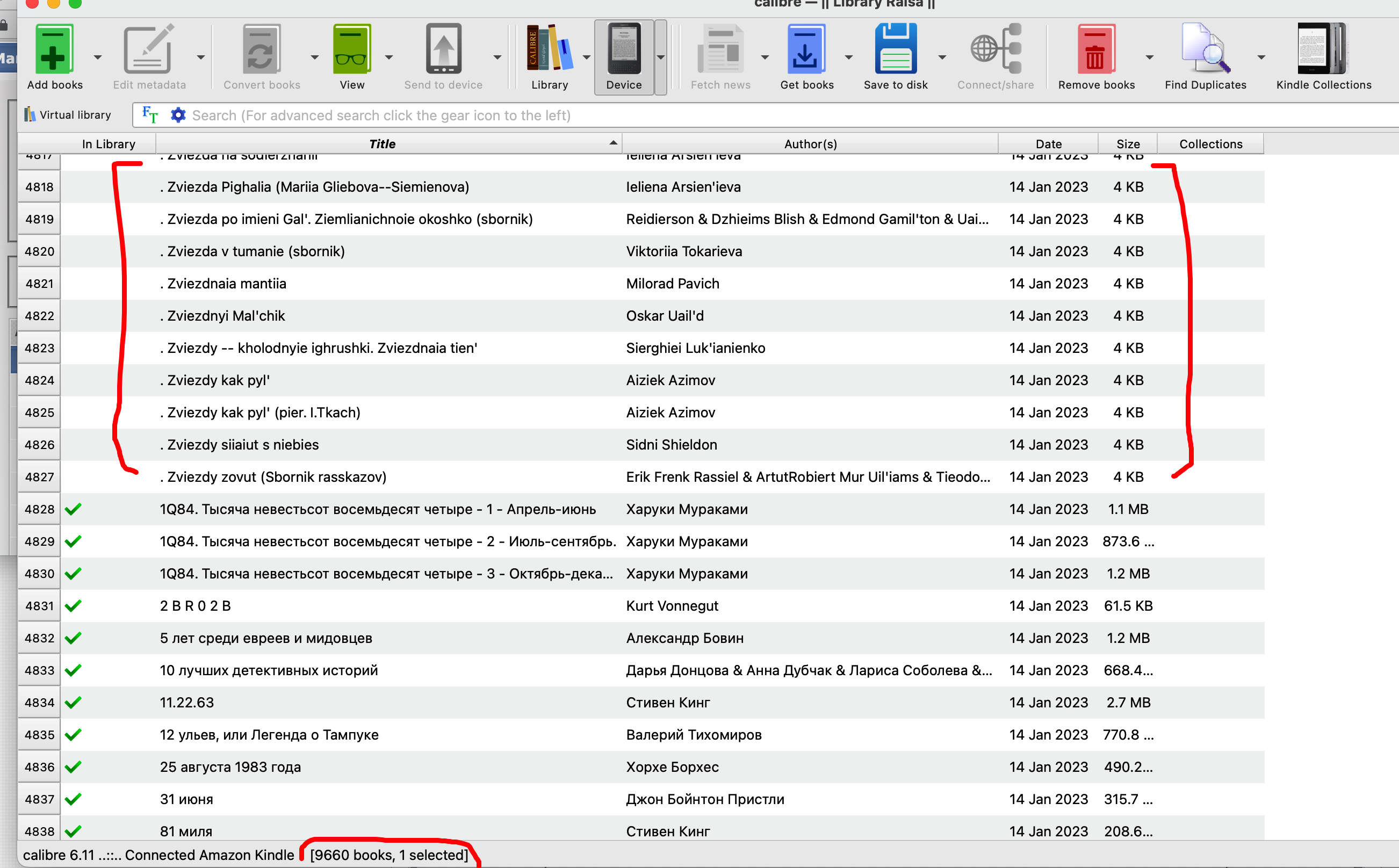Expand the Add books dropdown arrow
The width and height of the screenshot is (1399, 868).
point(98,57)
